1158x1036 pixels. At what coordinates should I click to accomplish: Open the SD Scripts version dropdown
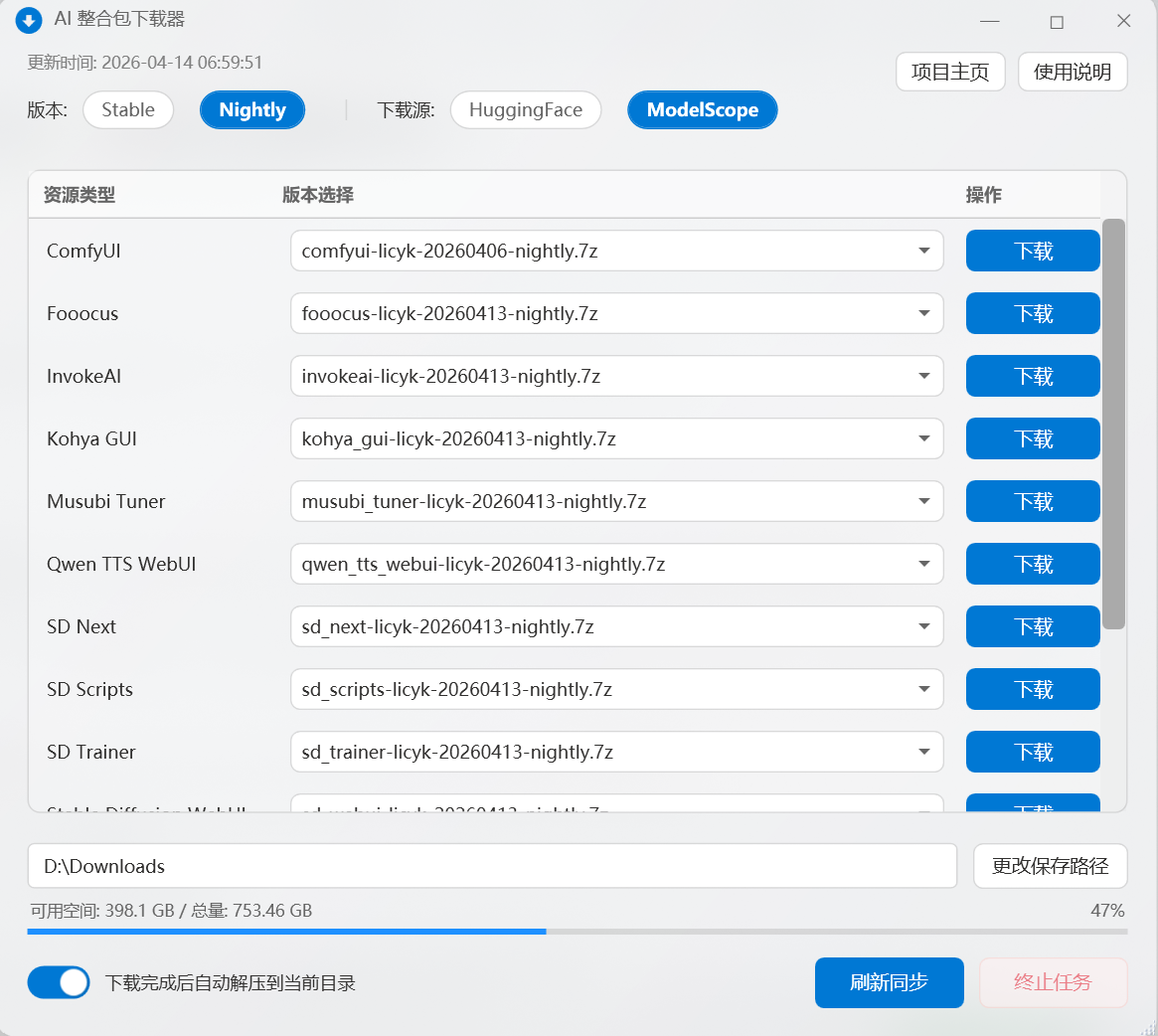point(616,689)
